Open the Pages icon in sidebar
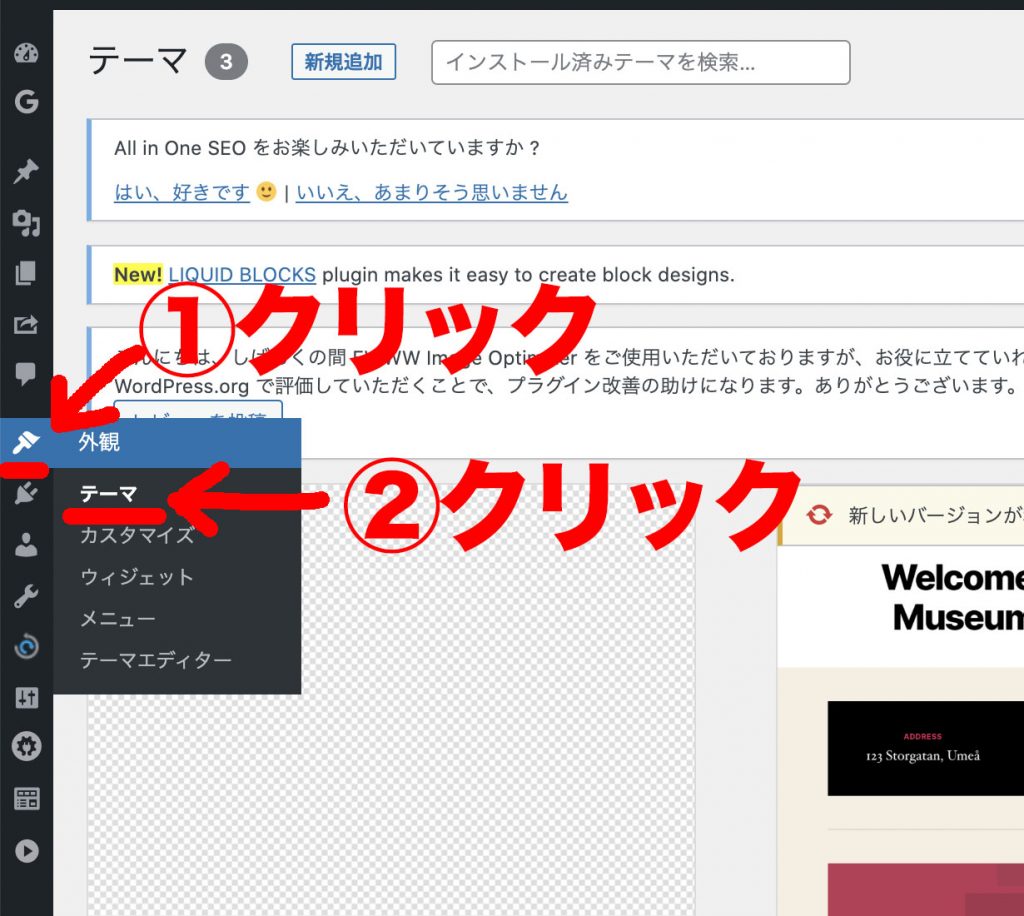The width and height of the screenshot is (1024, 916). point(26,274)
